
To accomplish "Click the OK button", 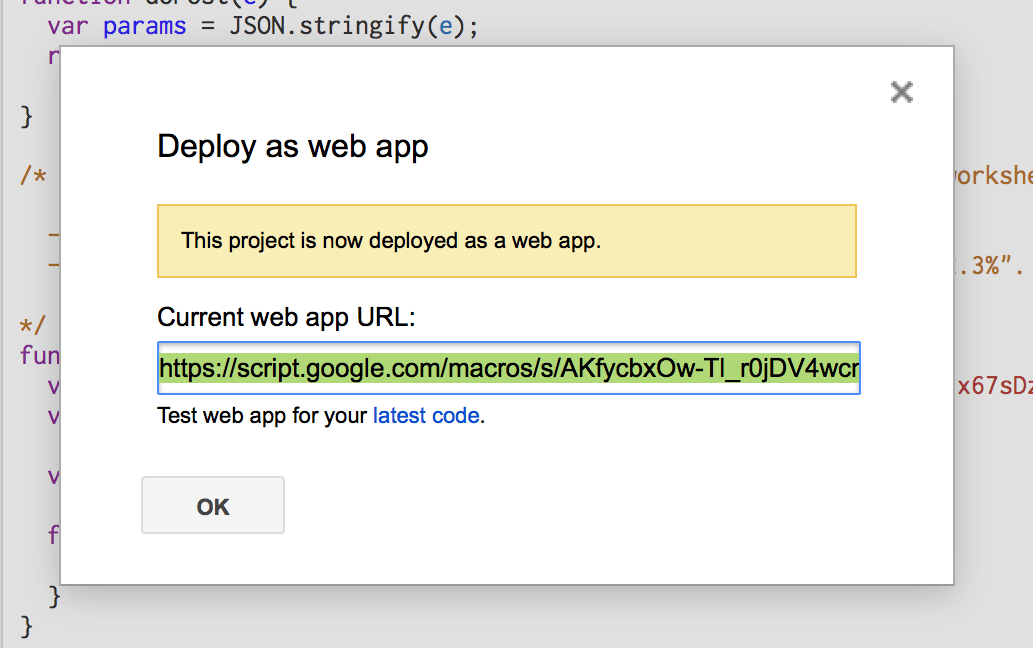I will [x=213, y=505].
